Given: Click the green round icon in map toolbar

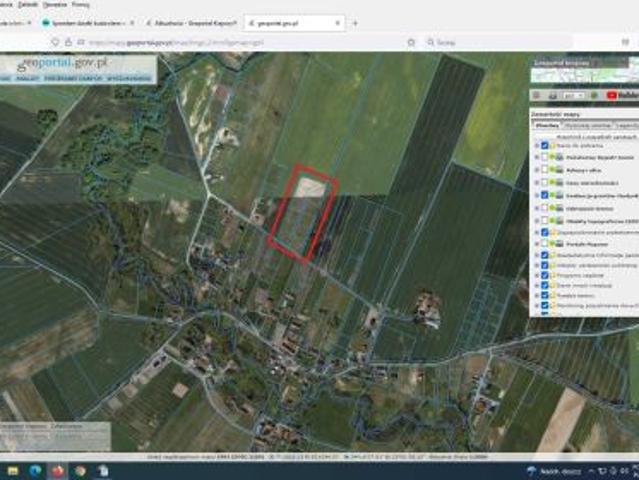Looking at the screenshot, I should click(595, 95).
